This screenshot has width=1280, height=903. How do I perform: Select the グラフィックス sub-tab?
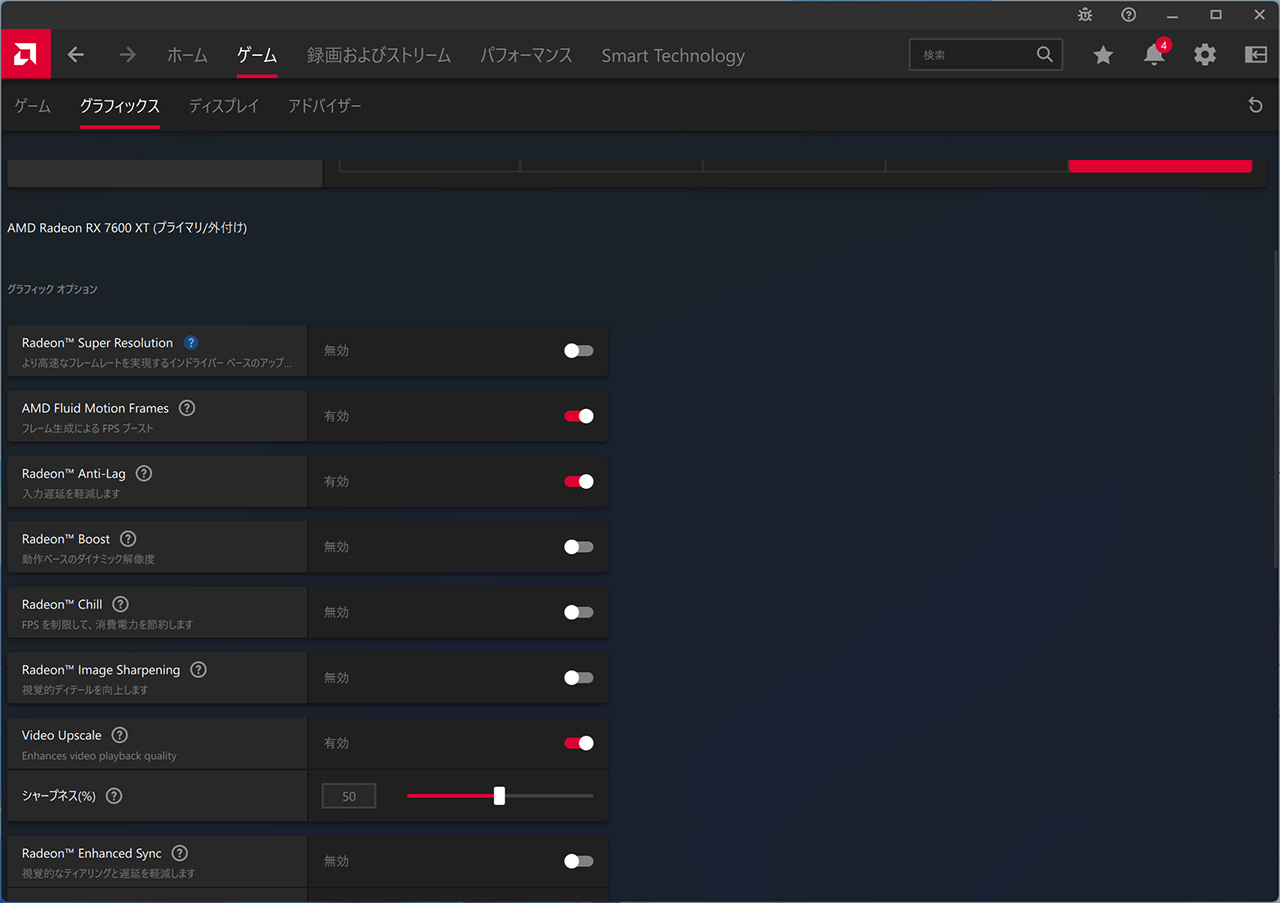click(x=120, y=106)
